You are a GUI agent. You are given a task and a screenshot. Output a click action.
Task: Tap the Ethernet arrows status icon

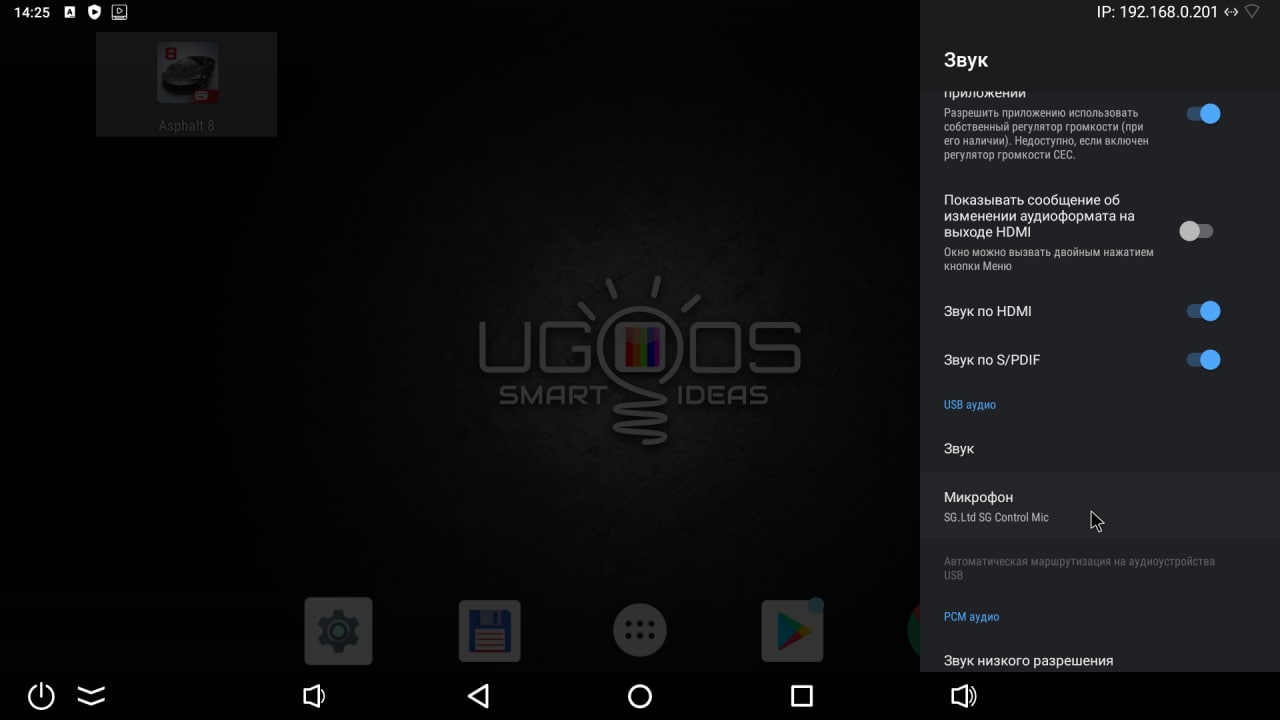coord(1231,13)
